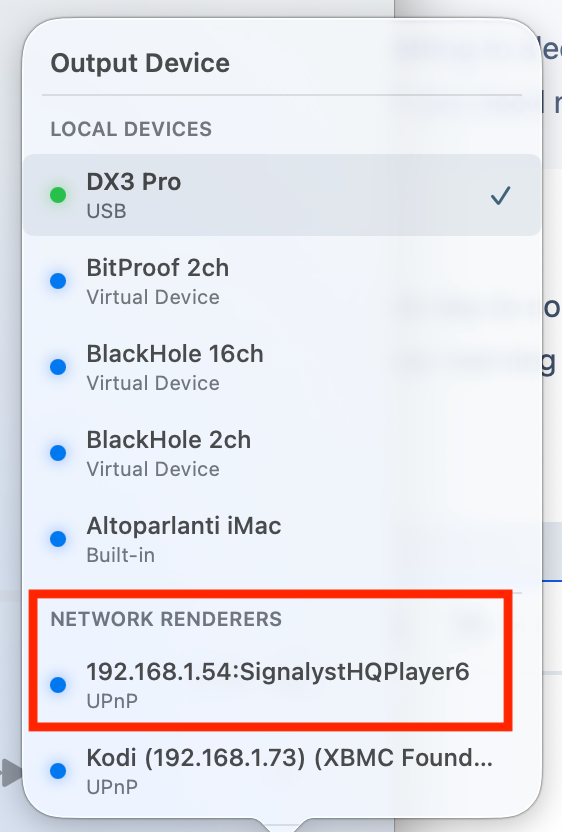Choose the BitProof 2ch virtual device
Image resolution: width=562 pixels, height=832 pixels.
click(x=282, y=281)
